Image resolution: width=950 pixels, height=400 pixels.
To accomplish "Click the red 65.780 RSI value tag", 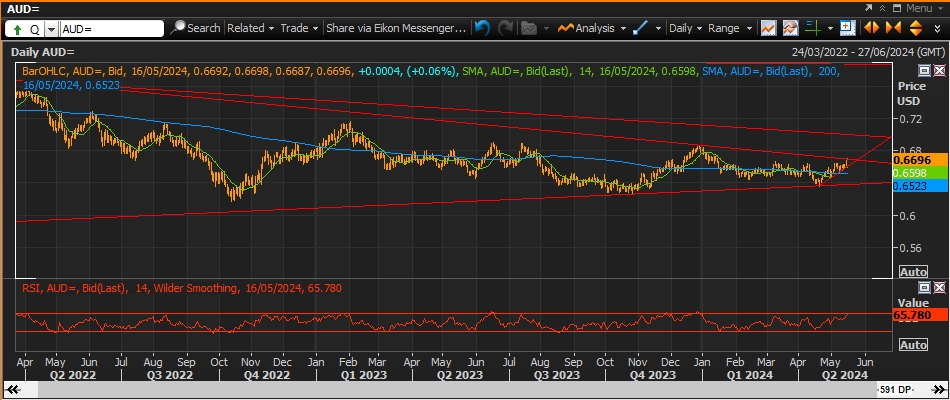I will tap(920, 315).
